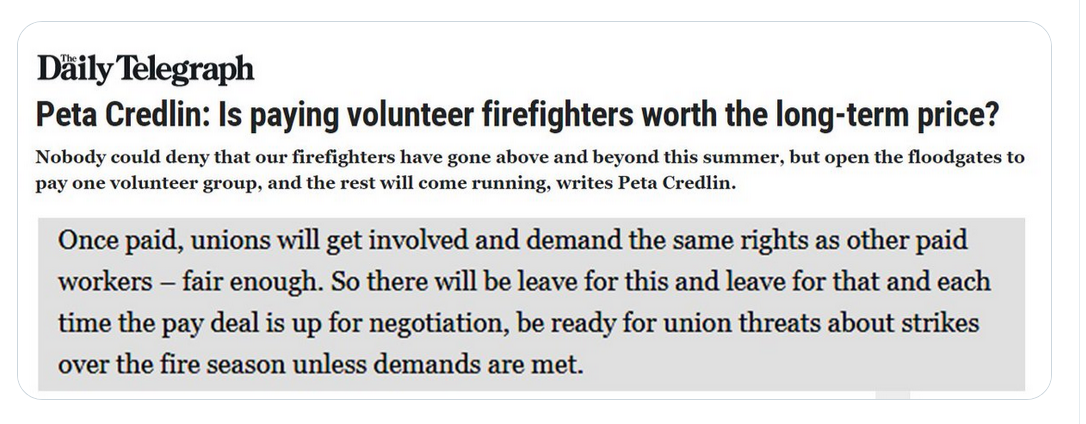Open the grey quoted excerpt block
Image resolution: width=1086 pixels, height=424 pixels.
531,304
